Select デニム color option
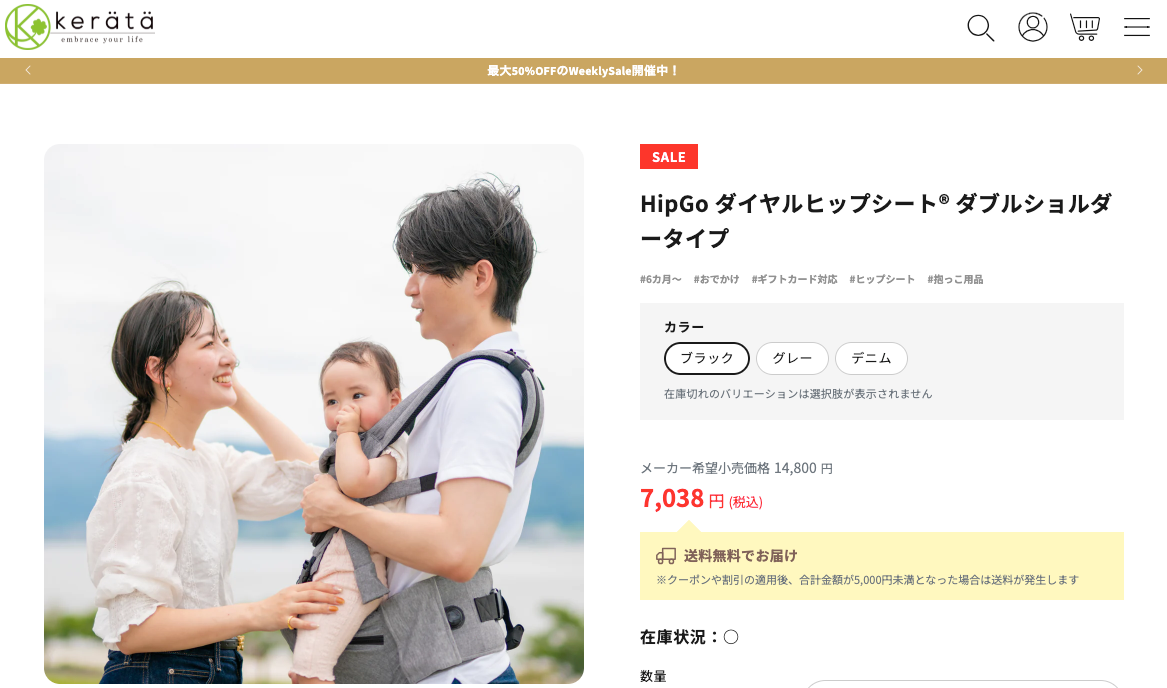Image resolution: width=1167 pixels, height=688 pixels. coord(871,358)
